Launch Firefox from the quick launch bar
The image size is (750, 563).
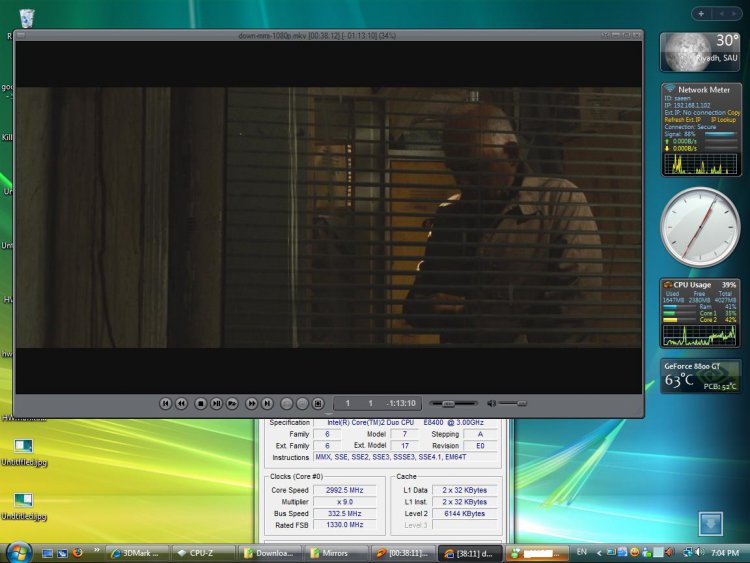[x=77, y=553]
